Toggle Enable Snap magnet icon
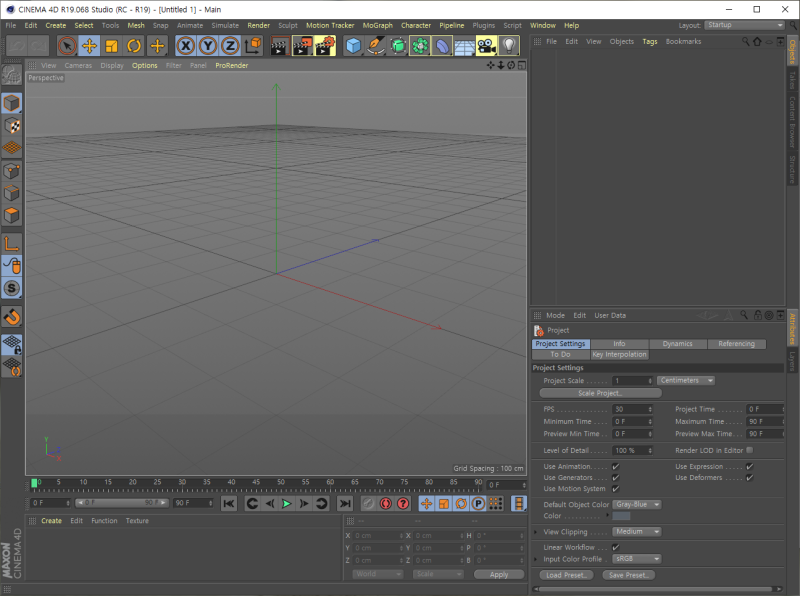Screen dimensions: 800x596 click(11, 317)
